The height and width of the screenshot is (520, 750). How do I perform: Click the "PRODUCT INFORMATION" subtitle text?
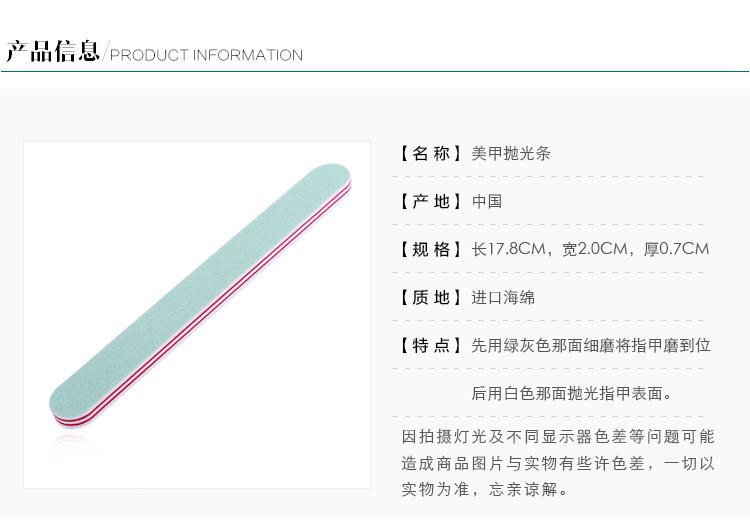pyautogui.click(x=206, y=55)
